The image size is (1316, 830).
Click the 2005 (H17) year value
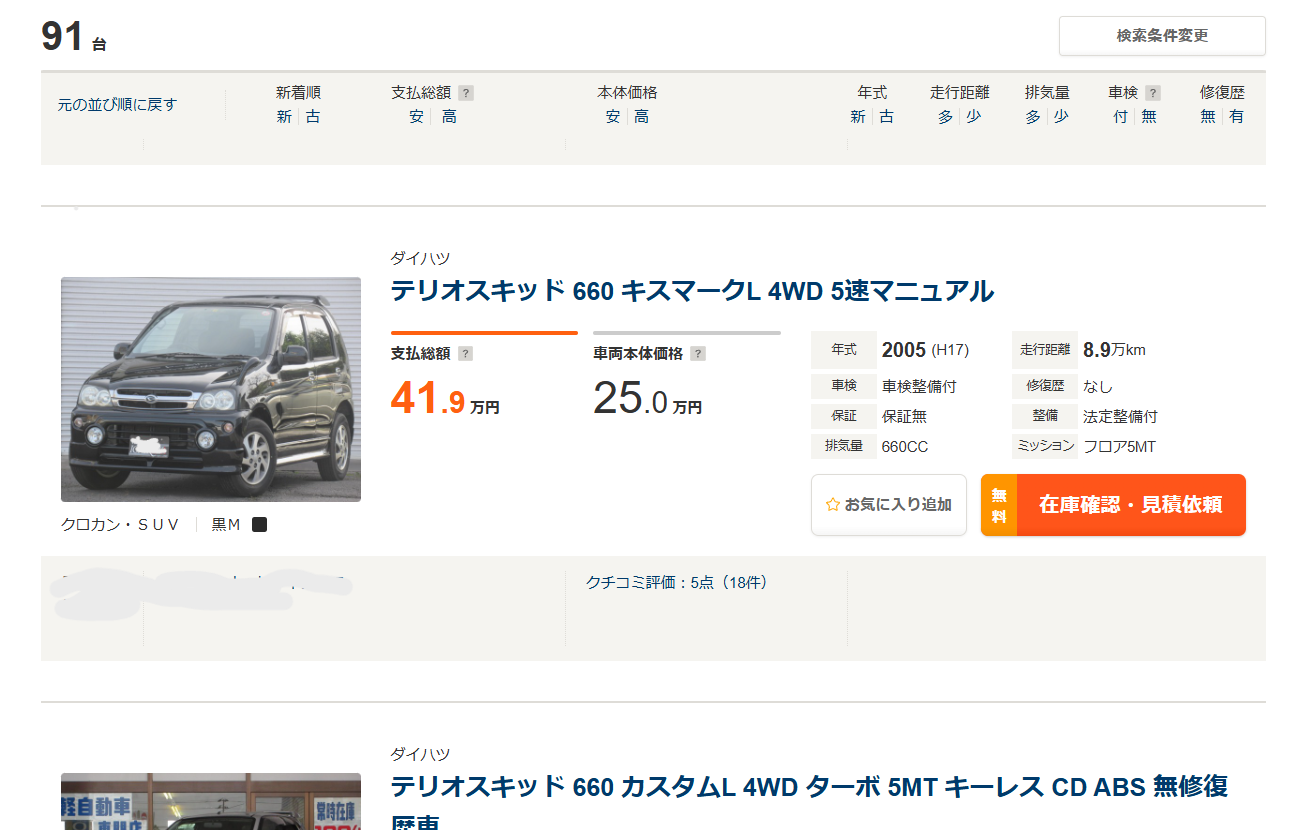925,350
